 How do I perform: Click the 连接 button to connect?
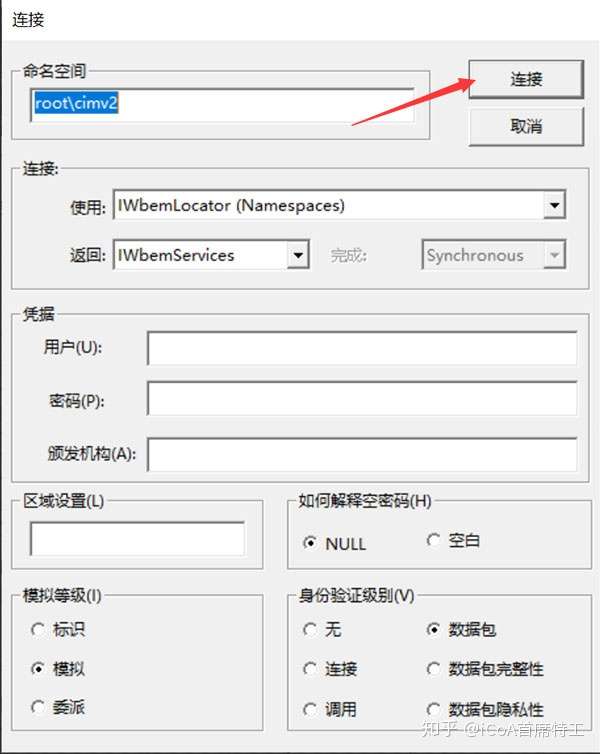tap(526, 79)
